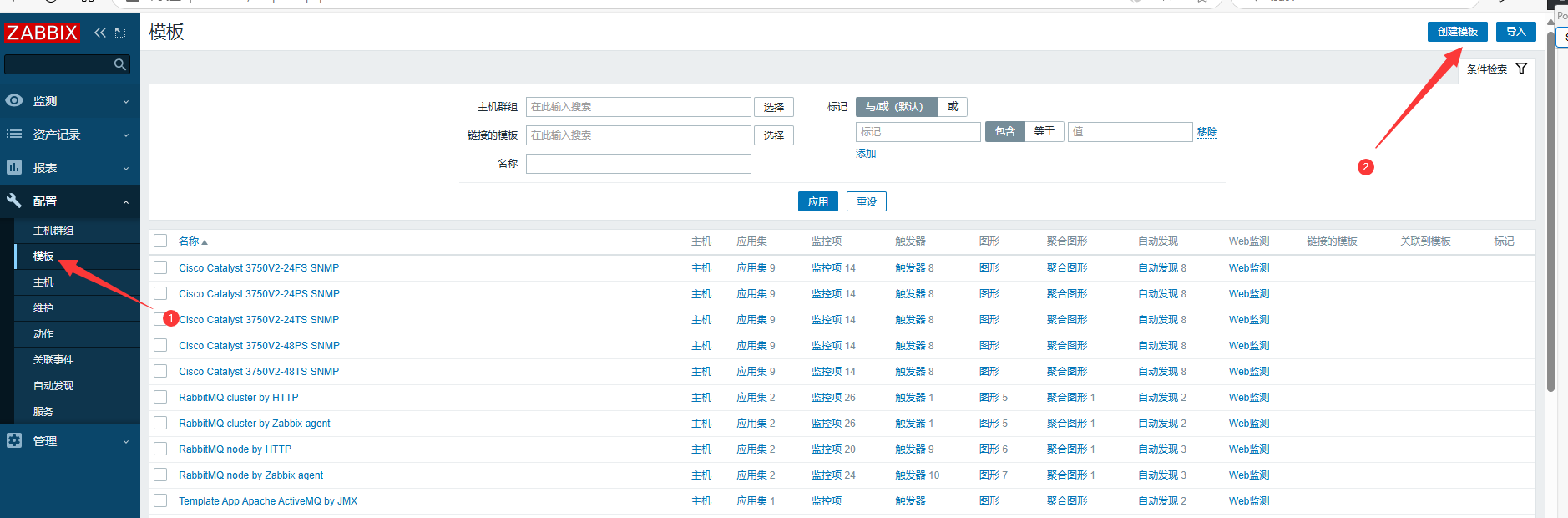Click the 管理 gear icon

14,440
